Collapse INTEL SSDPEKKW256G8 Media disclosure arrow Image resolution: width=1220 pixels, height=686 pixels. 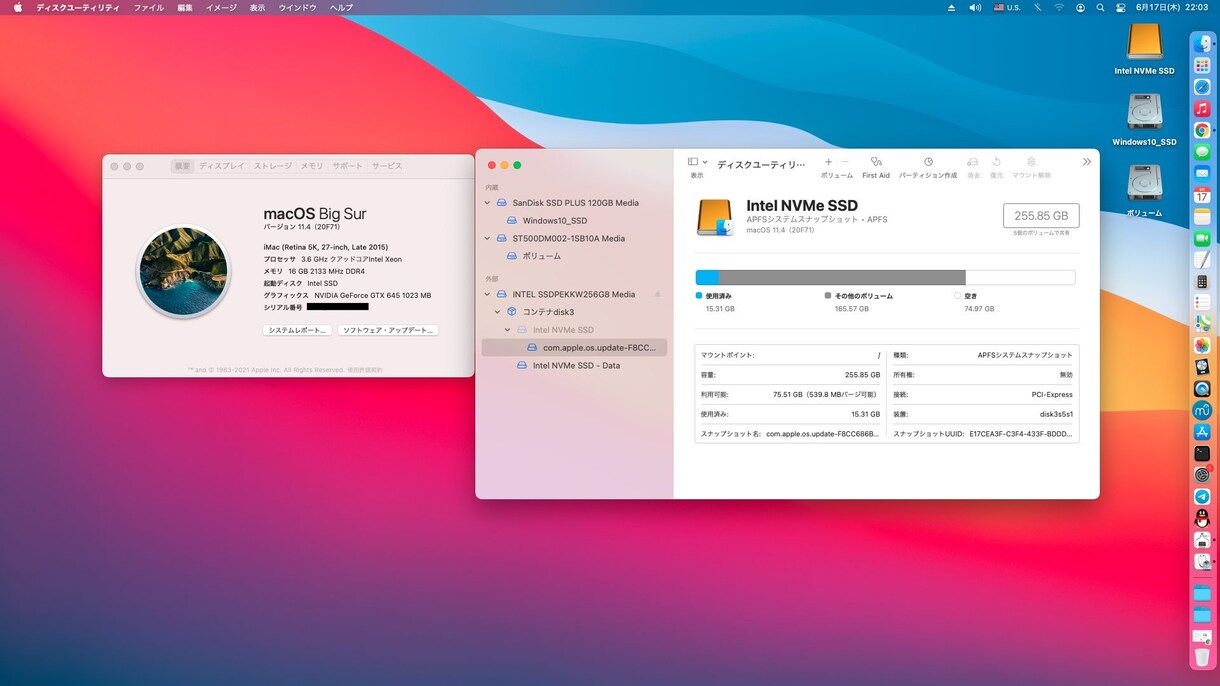click(488, 295)
